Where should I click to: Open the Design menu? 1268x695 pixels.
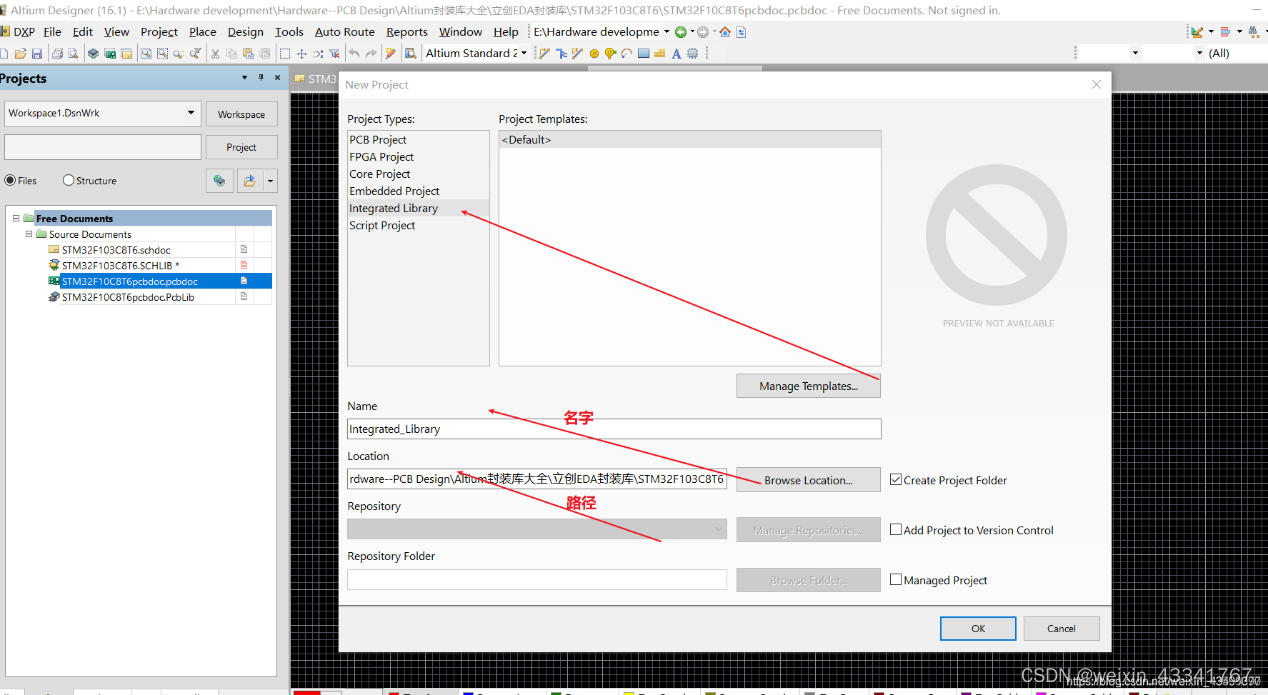pyautogui.click(x=246, y=32)
